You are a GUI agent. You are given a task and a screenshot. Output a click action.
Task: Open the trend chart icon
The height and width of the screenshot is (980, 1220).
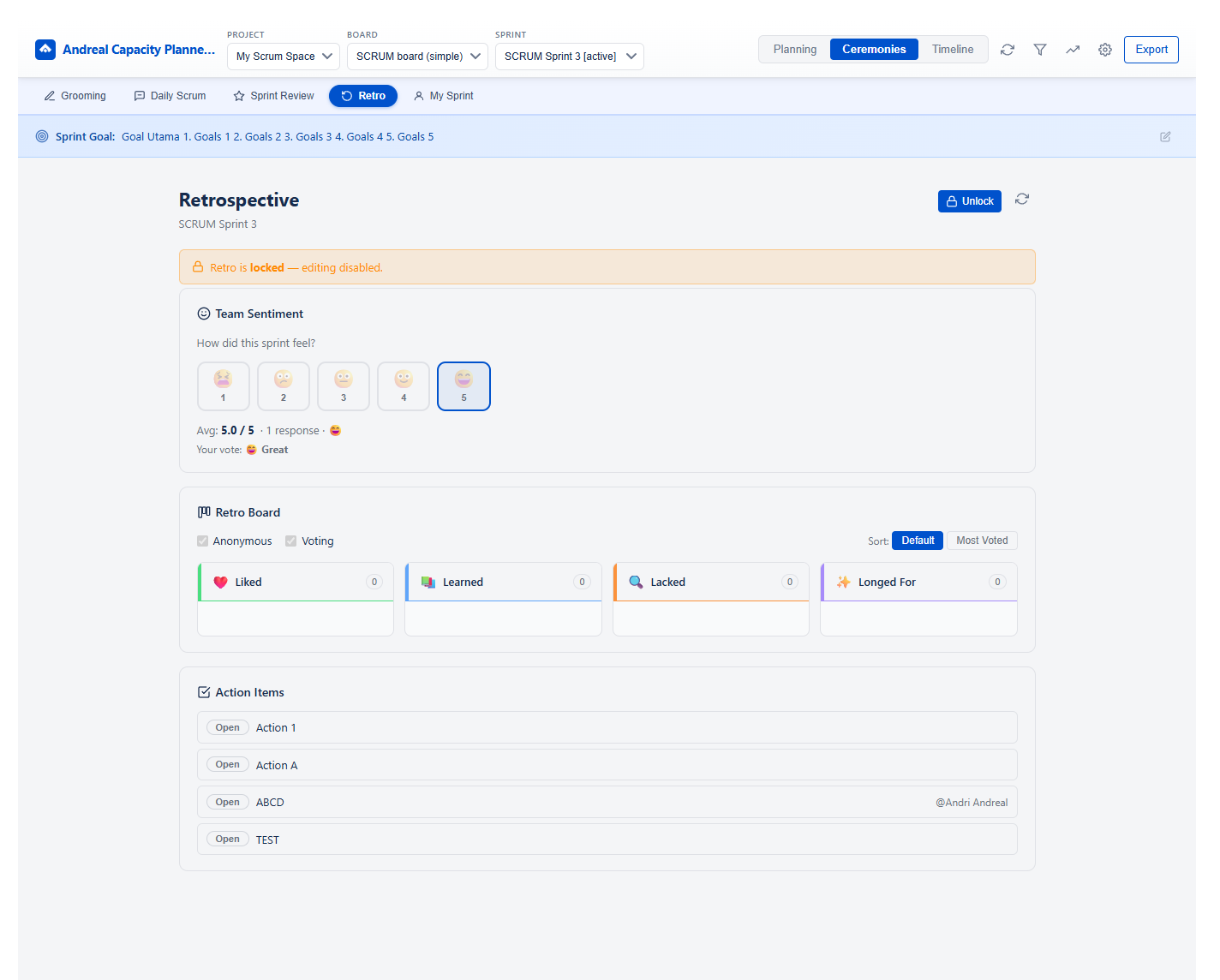[x=1073, y=50]
